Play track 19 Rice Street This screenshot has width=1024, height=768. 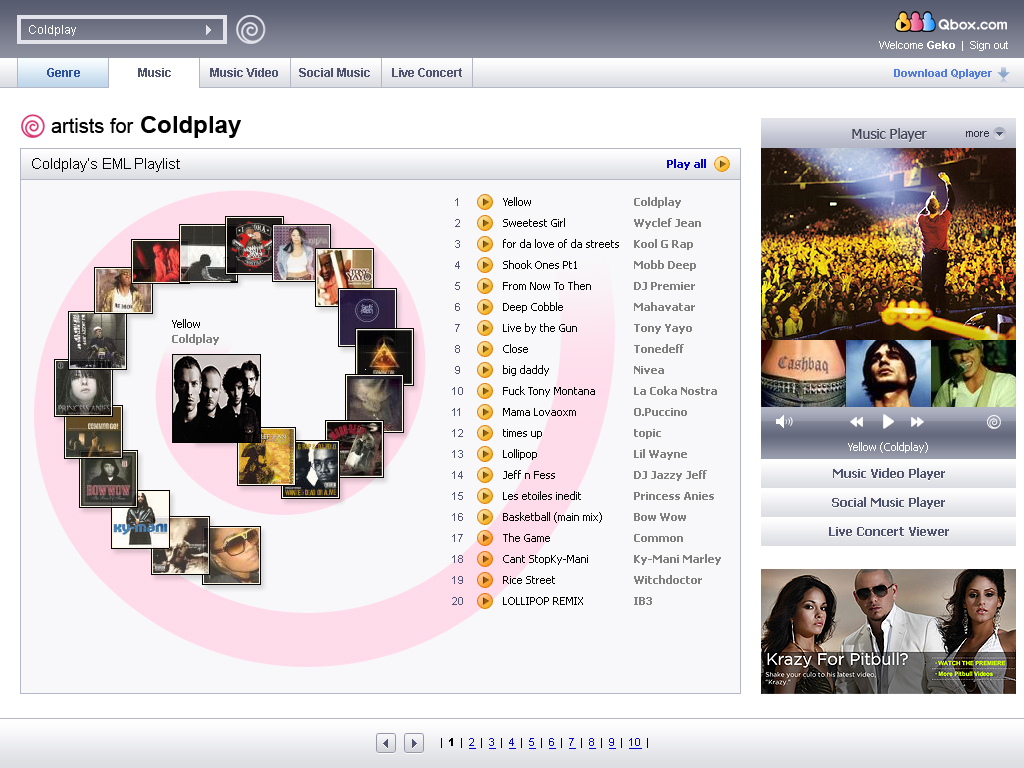pyautogui.click(x=485, y=580)
